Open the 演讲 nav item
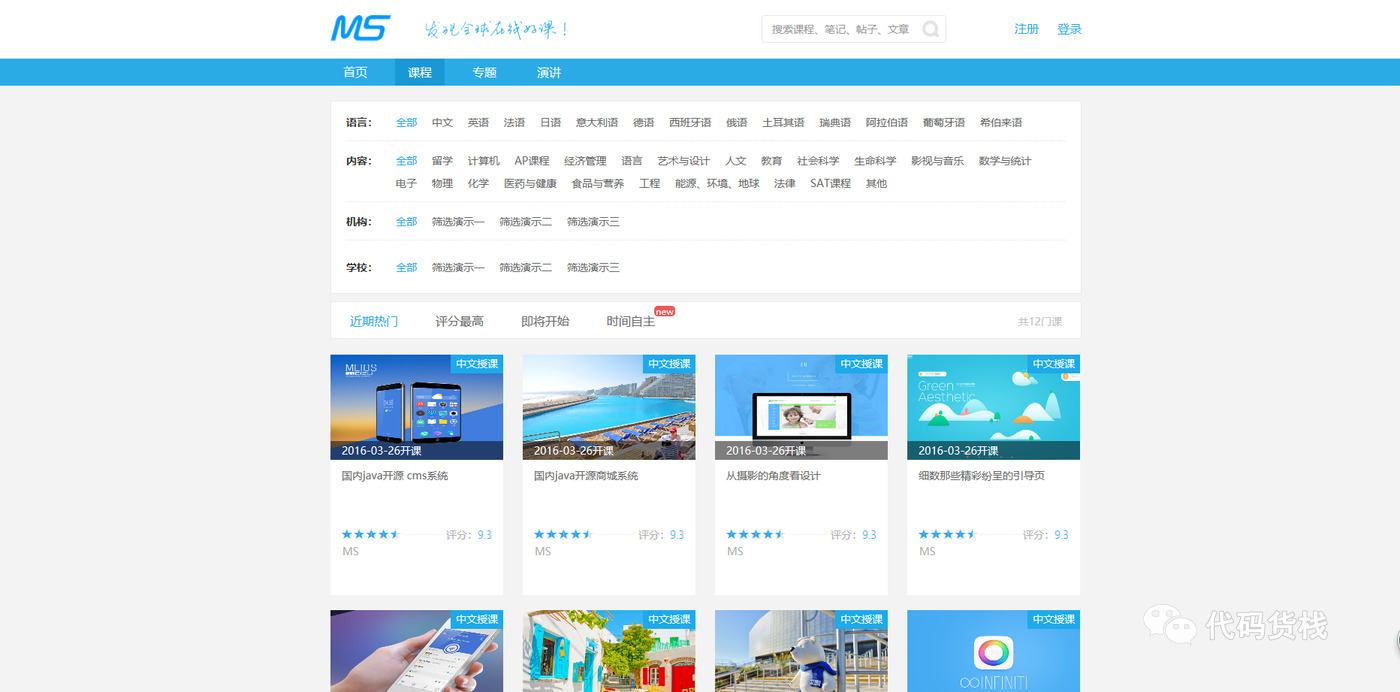1400x692 pixels. (x=549, y=72)
